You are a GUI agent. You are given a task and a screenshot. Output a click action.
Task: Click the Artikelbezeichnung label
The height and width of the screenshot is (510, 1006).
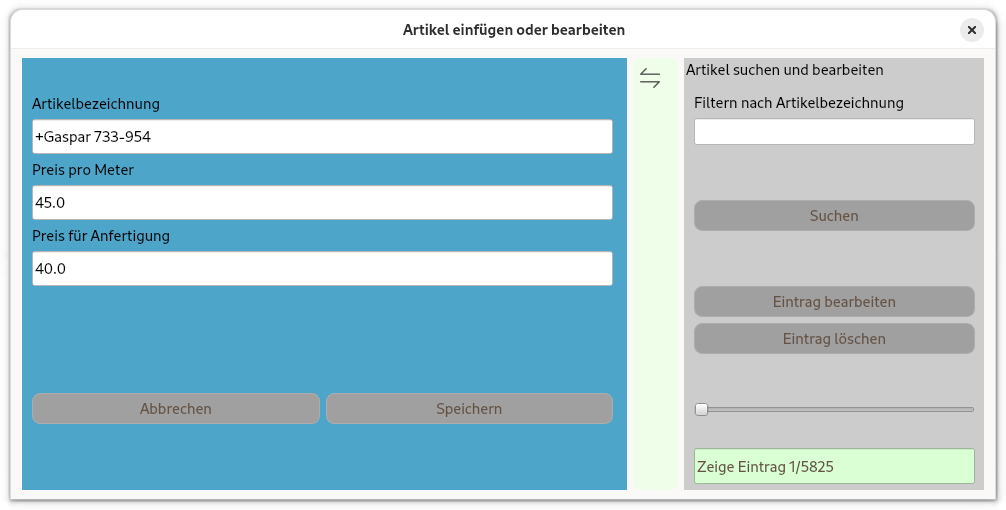[x=96, y=104]
